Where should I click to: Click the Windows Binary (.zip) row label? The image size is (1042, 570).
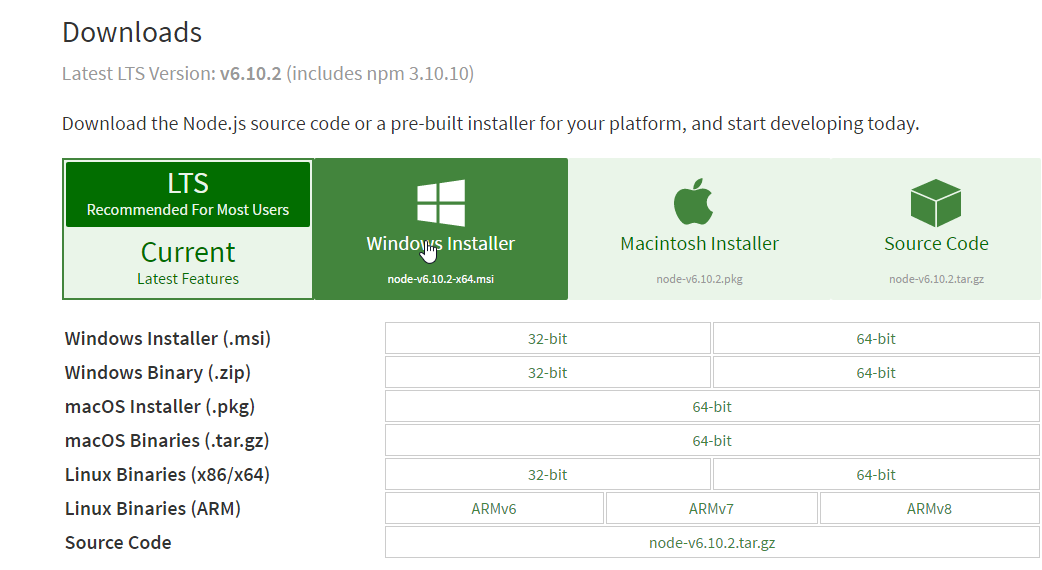point(157,372)
